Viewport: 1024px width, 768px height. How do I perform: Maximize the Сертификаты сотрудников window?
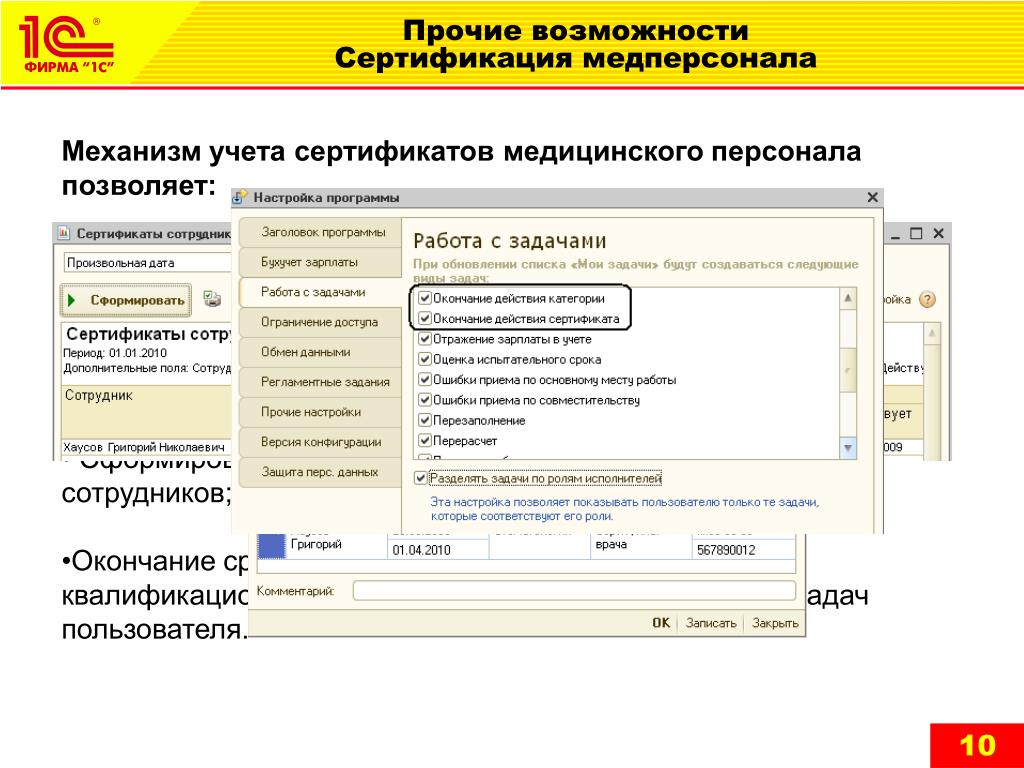pos(916,233)
